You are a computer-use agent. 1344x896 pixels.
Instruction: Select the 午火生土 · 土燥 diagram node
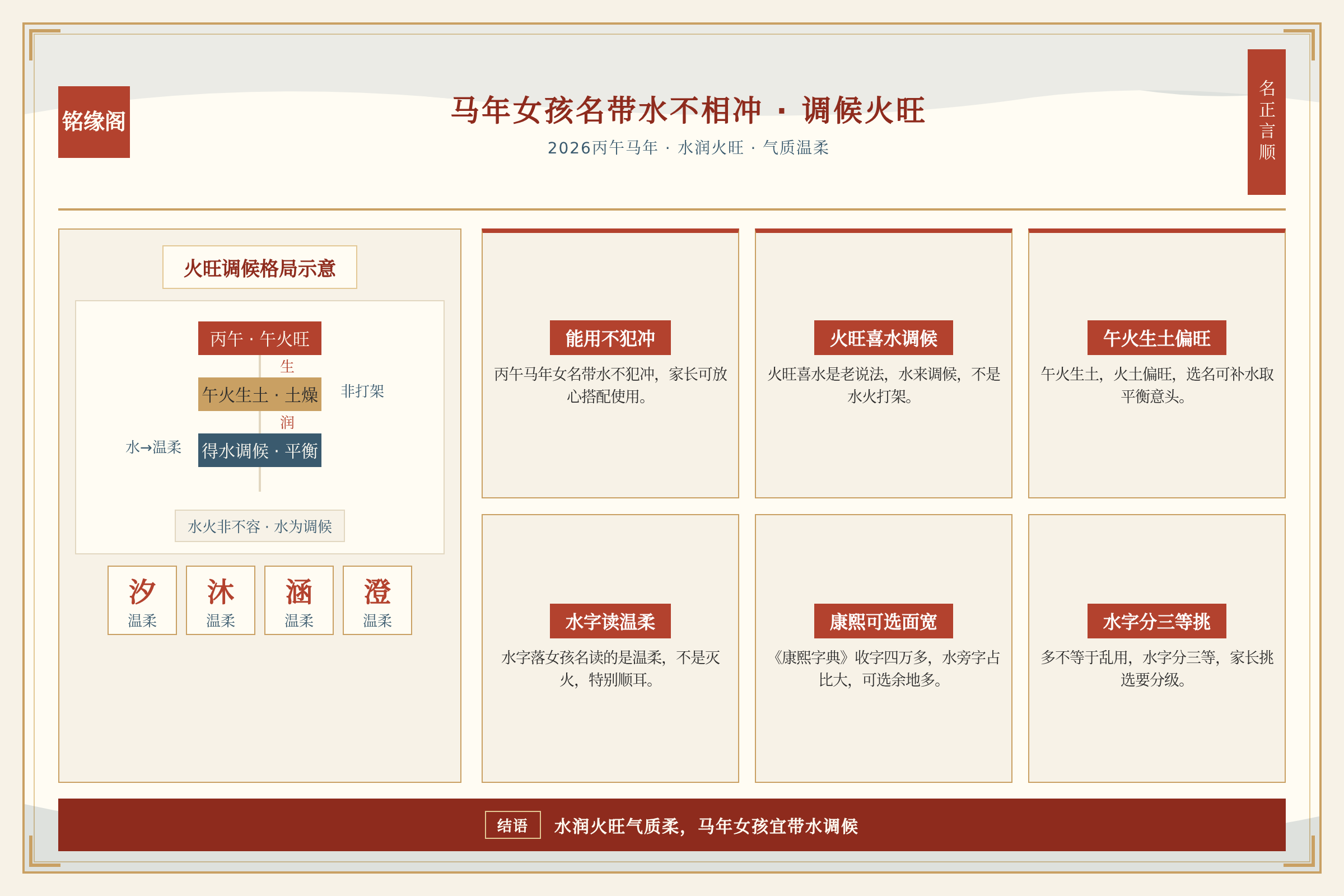(259, 394)
